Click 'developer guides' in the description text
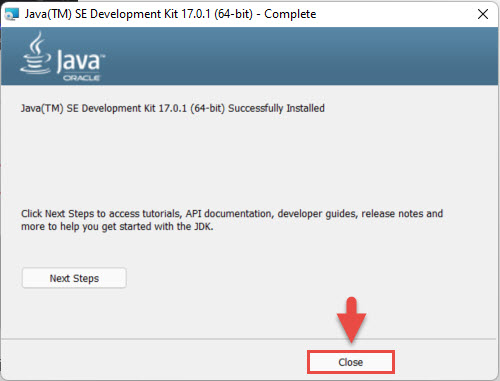Screen dimensions: 500x381 point(317,214)
